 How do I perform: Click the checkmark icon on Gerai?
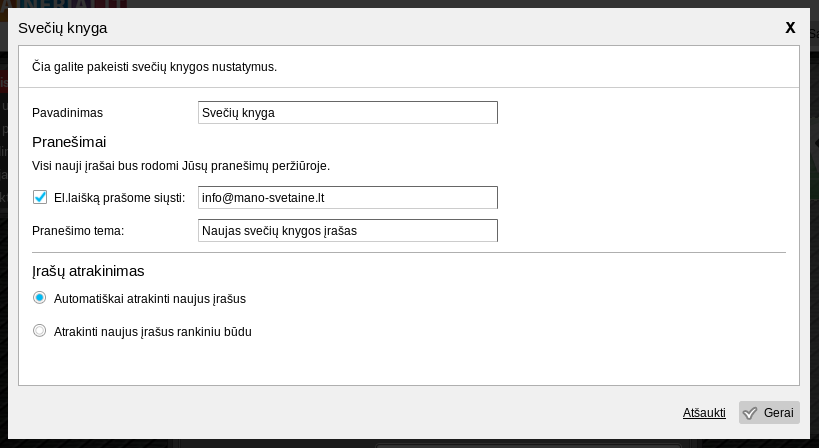pos(750,413)
